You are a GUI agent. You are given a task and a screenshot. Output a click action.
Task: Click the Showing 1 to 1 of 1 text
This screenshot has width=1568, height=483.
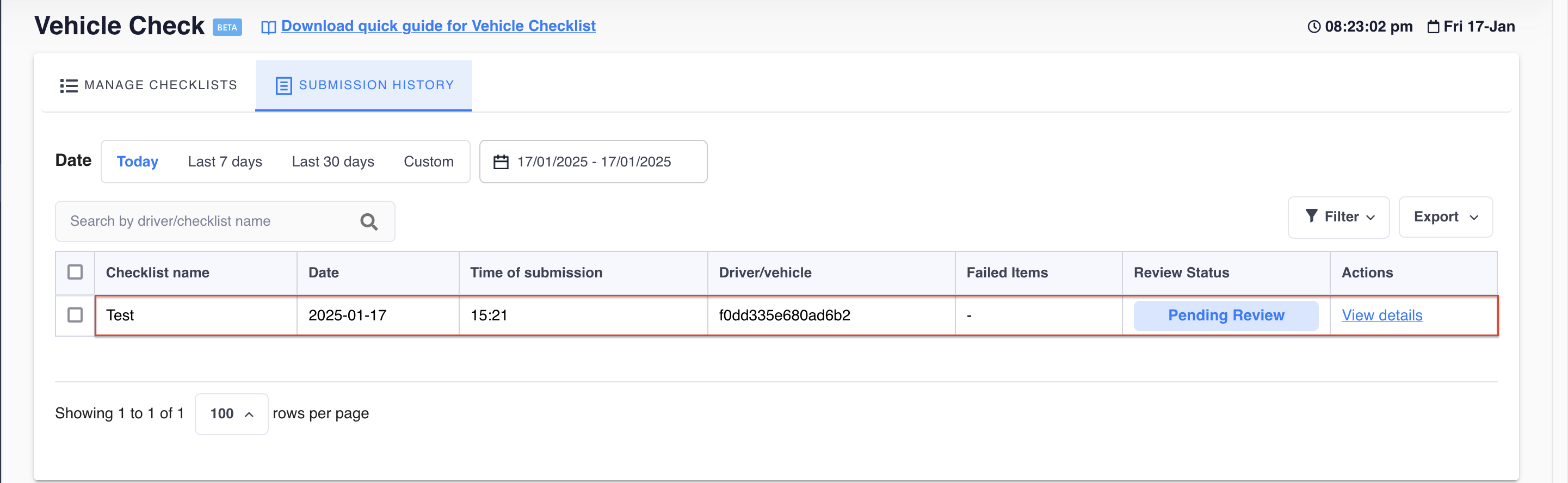click(119, 414)
